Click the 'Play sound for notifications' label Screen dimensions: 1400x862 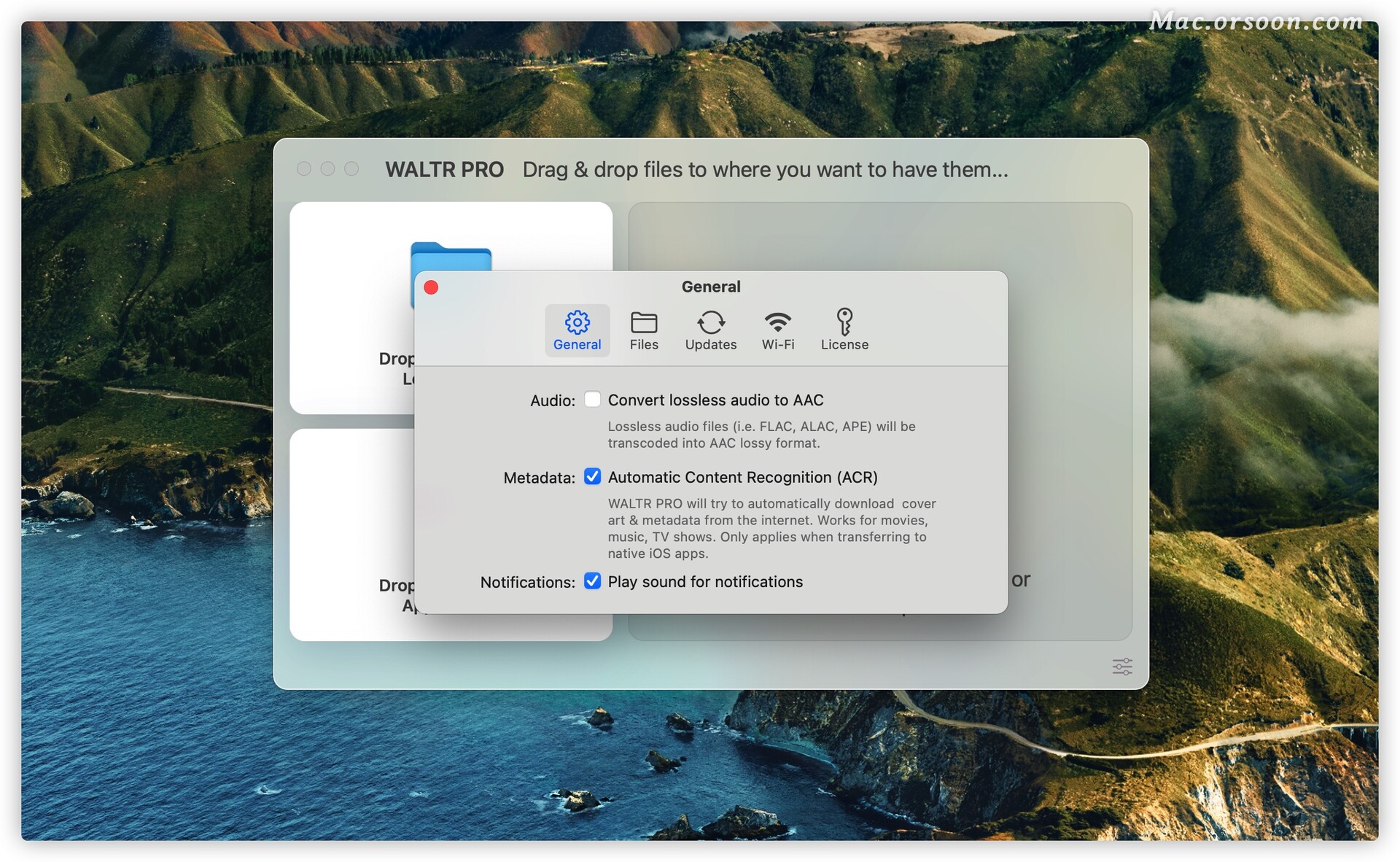point(705,581)
